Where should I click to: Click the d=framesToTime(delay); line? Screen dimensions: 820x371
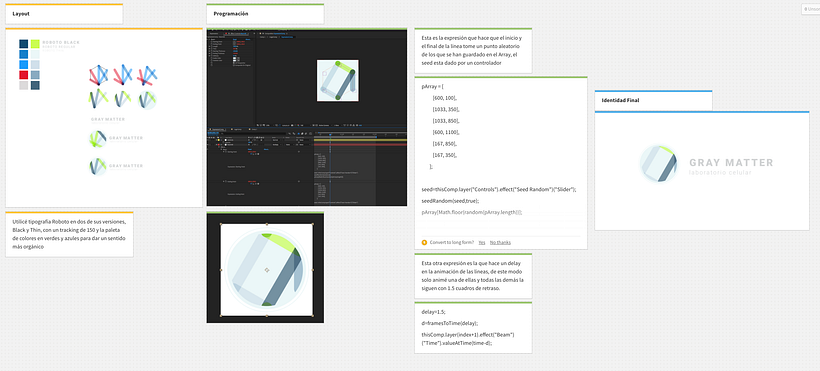point(450,323)
